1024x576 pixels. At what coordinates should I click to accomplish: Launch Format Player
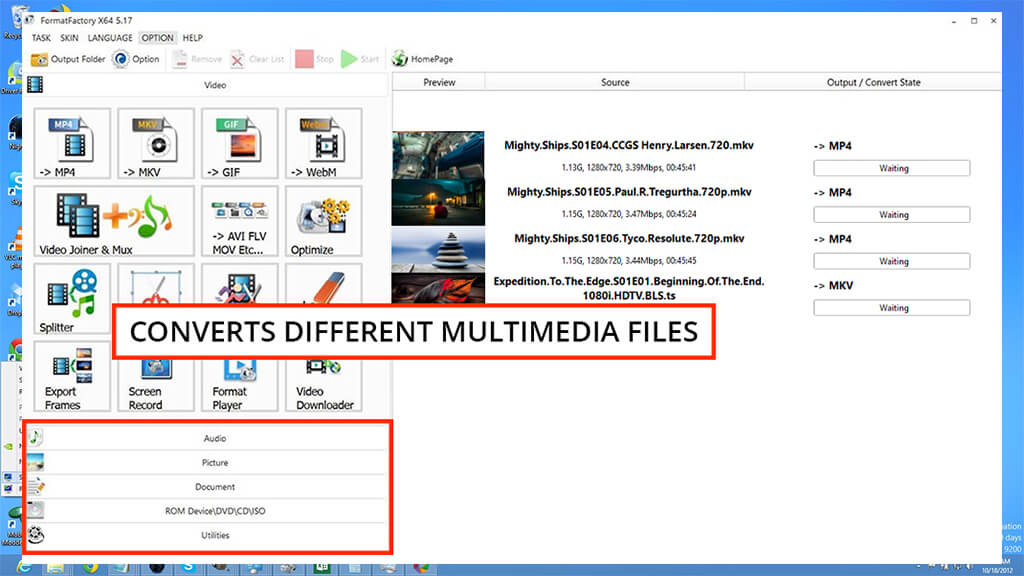240,385
